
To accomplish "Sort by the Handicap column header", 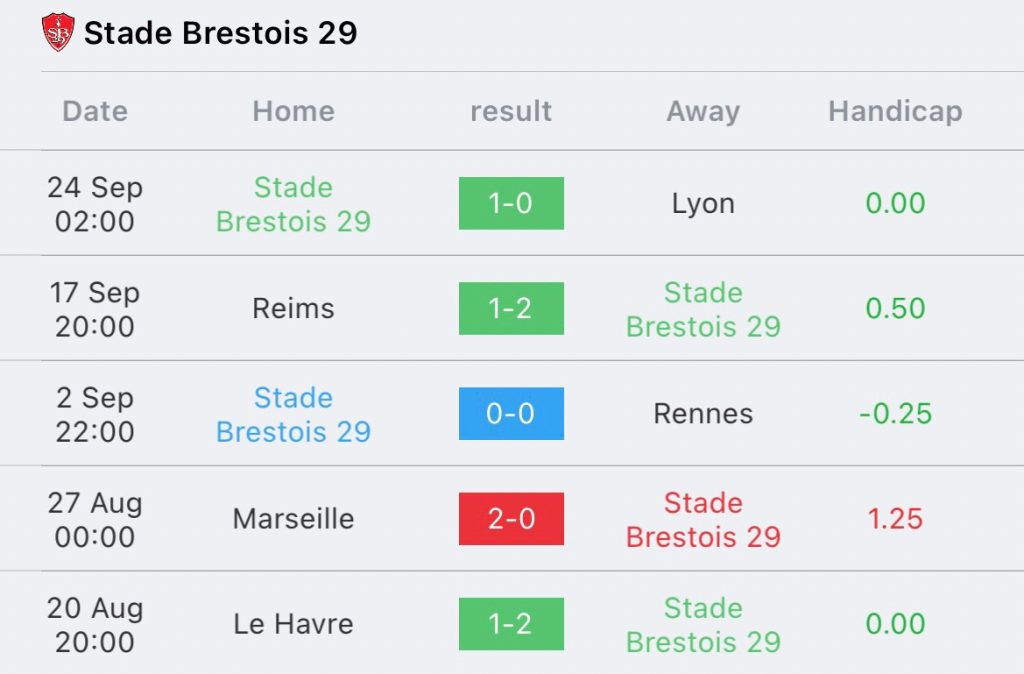I will click(895, 111).
